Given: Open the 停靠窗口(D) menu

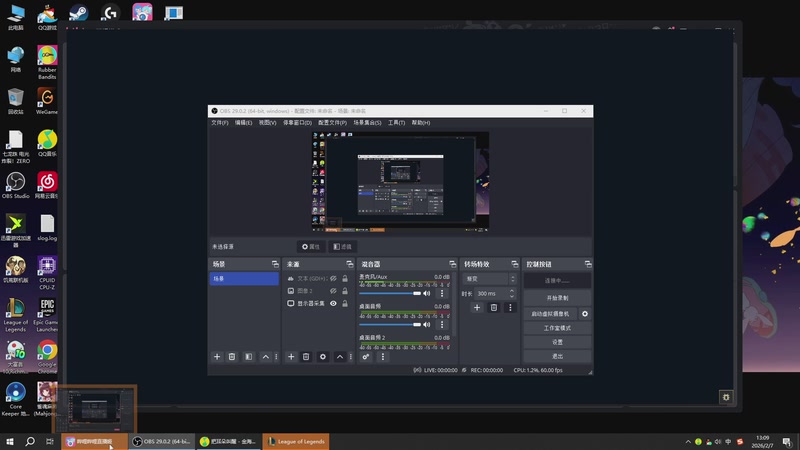Looking at the screenshot, I should coord(297,123).
